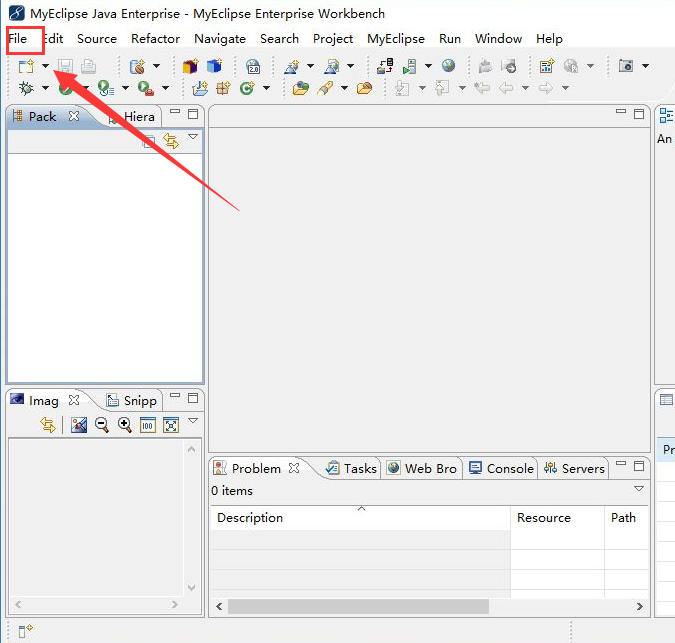Click the External Tools run icon
The height and width of the screenshot is (643, 675).
(146, 88)
